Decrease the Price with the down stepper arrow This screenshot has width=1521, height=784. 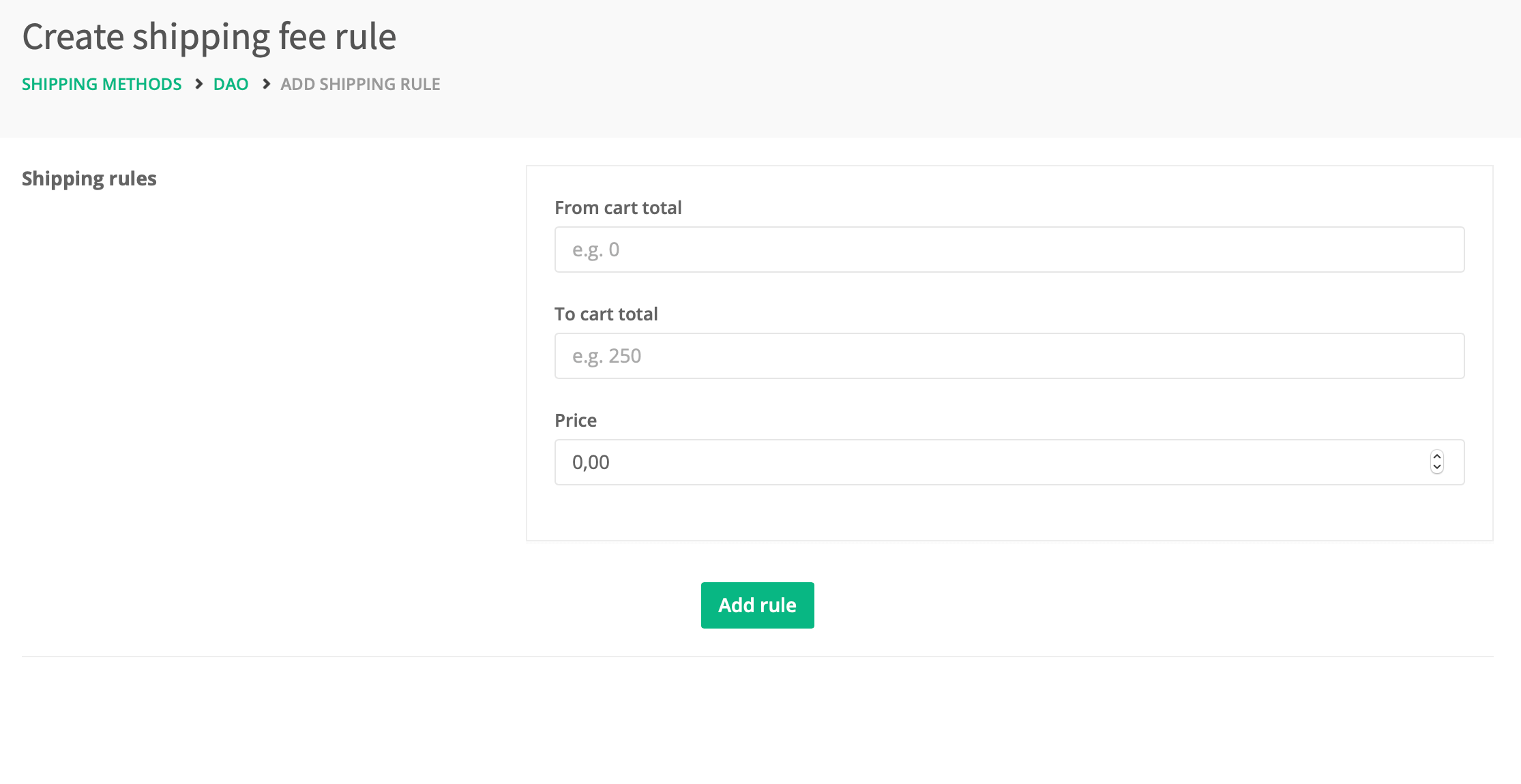pyautogui.click(x=1437, y=468)
